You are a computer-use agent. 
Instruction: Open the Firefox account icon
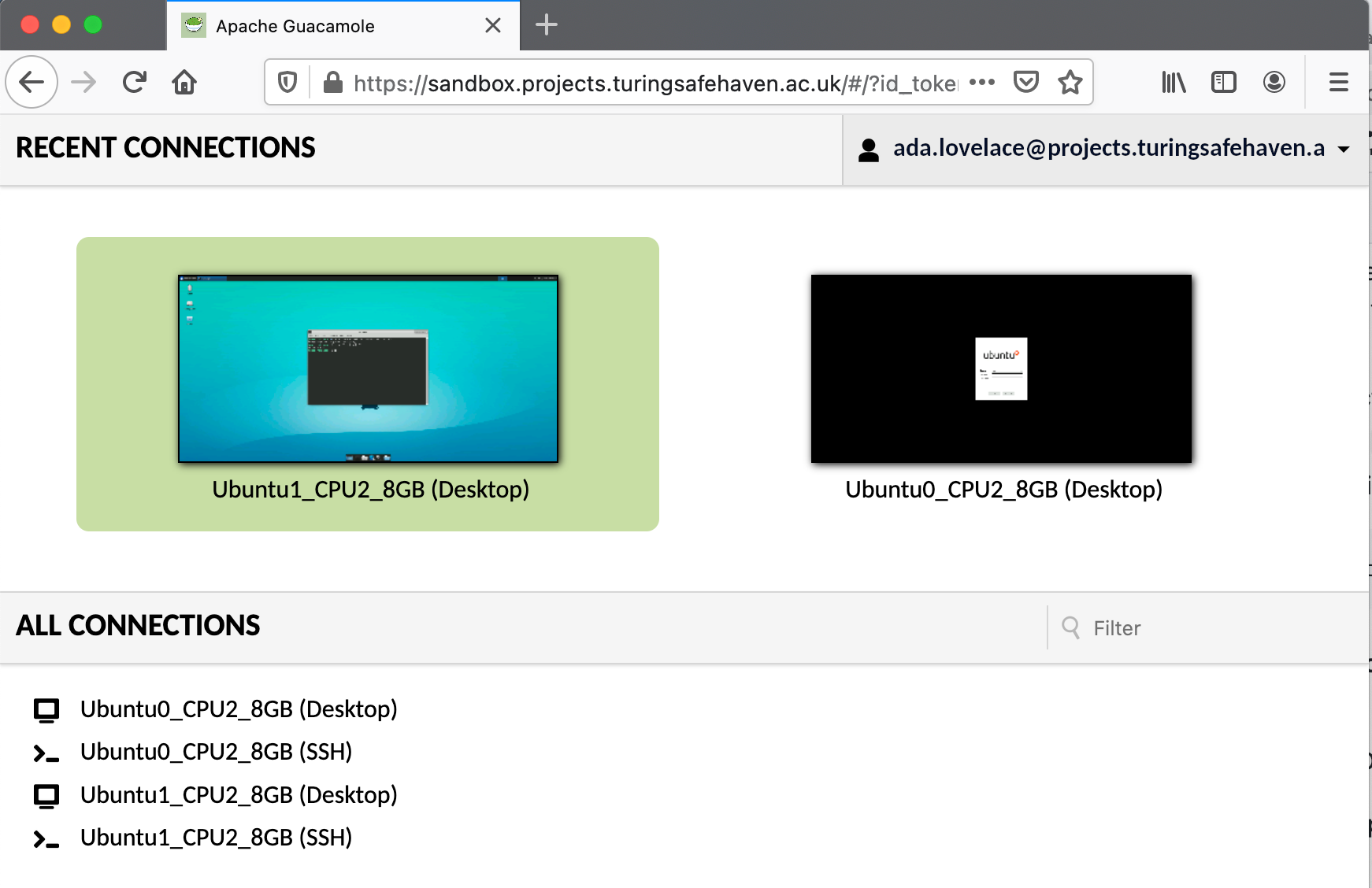click(1274, 82)
